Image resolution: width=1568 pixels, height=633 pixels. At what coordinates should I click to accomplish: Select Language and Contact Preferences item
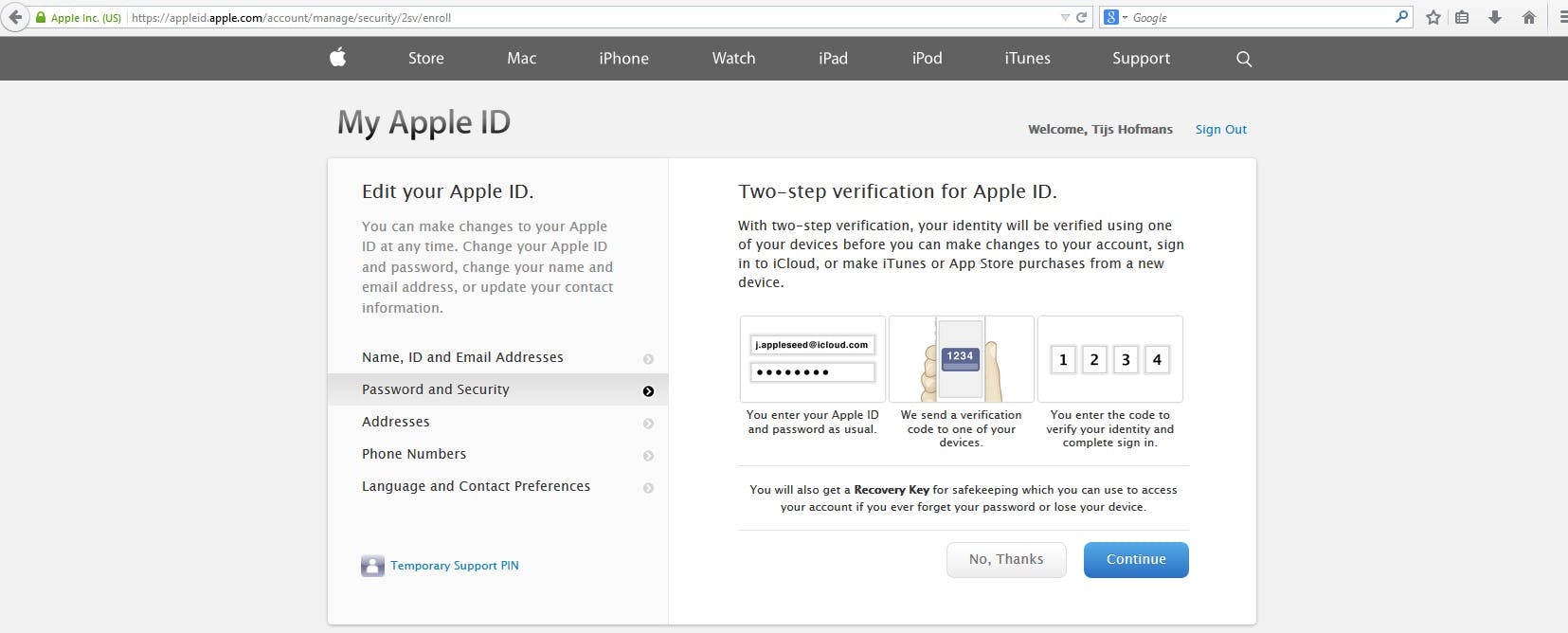point(476,486)
